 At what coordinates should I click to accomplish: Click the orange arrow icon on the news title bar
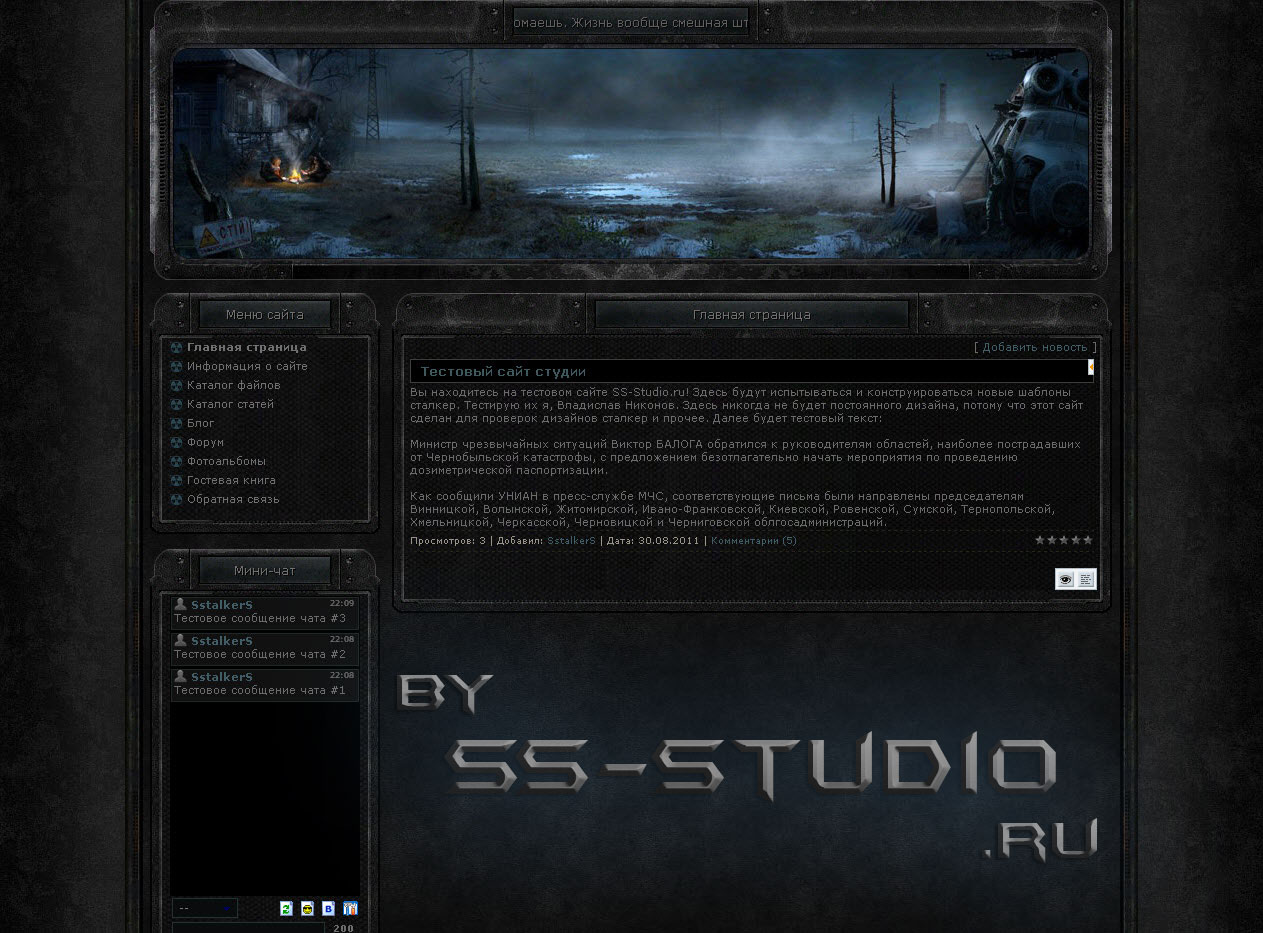point(1090,368)
